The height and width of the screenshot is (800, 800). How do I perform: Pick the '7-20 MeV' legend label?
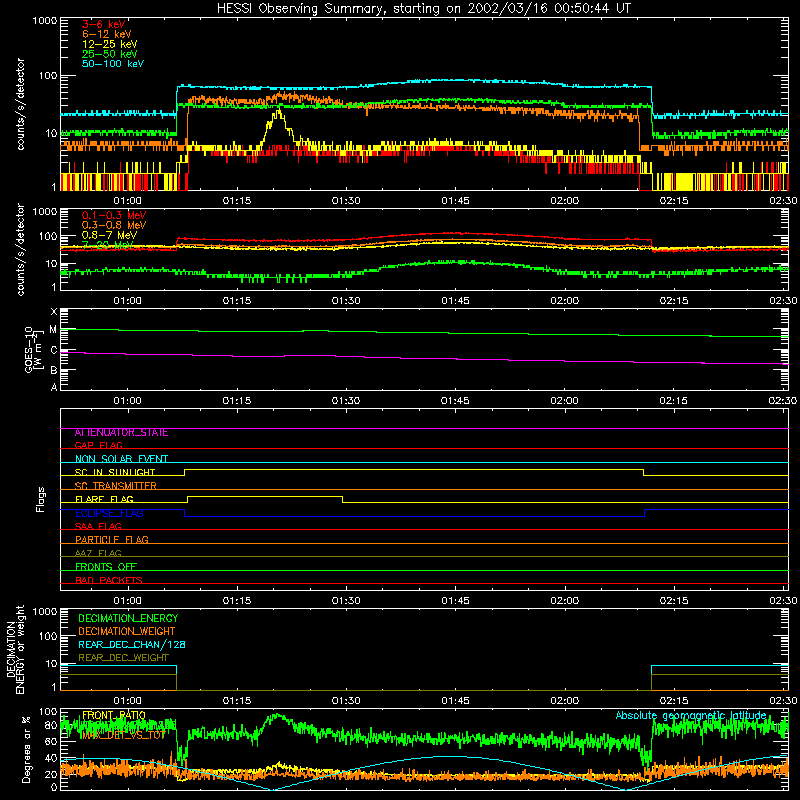(108, 245)
